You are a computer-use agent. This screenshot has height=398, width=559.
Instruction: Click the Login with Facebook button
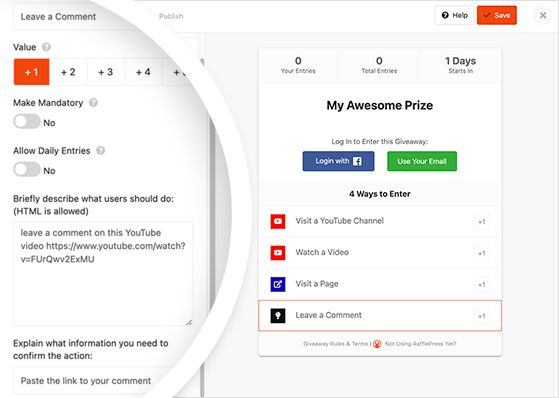(338, 161)
